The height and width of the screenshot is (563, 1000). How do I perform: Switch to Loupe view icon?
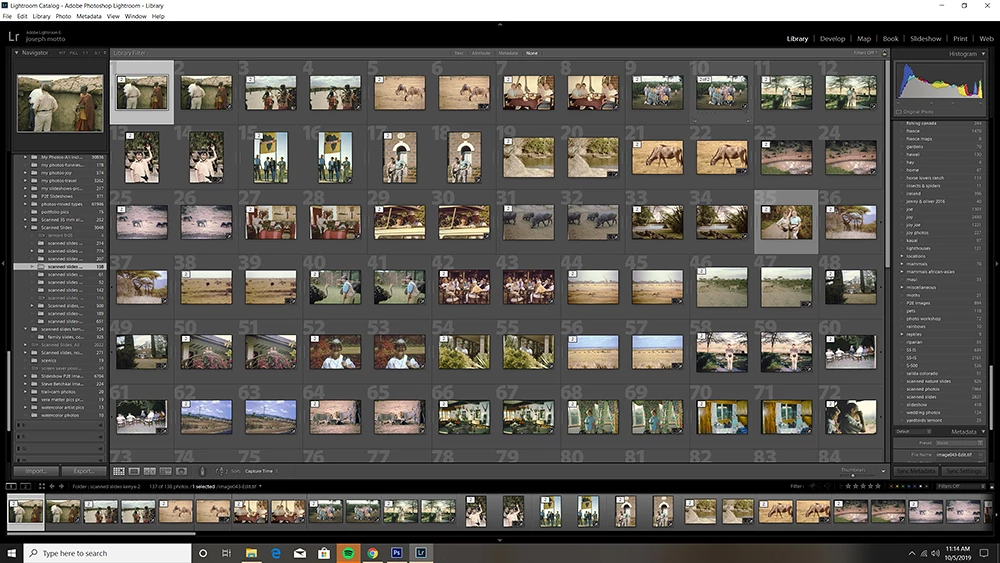(x=134, y=471)
